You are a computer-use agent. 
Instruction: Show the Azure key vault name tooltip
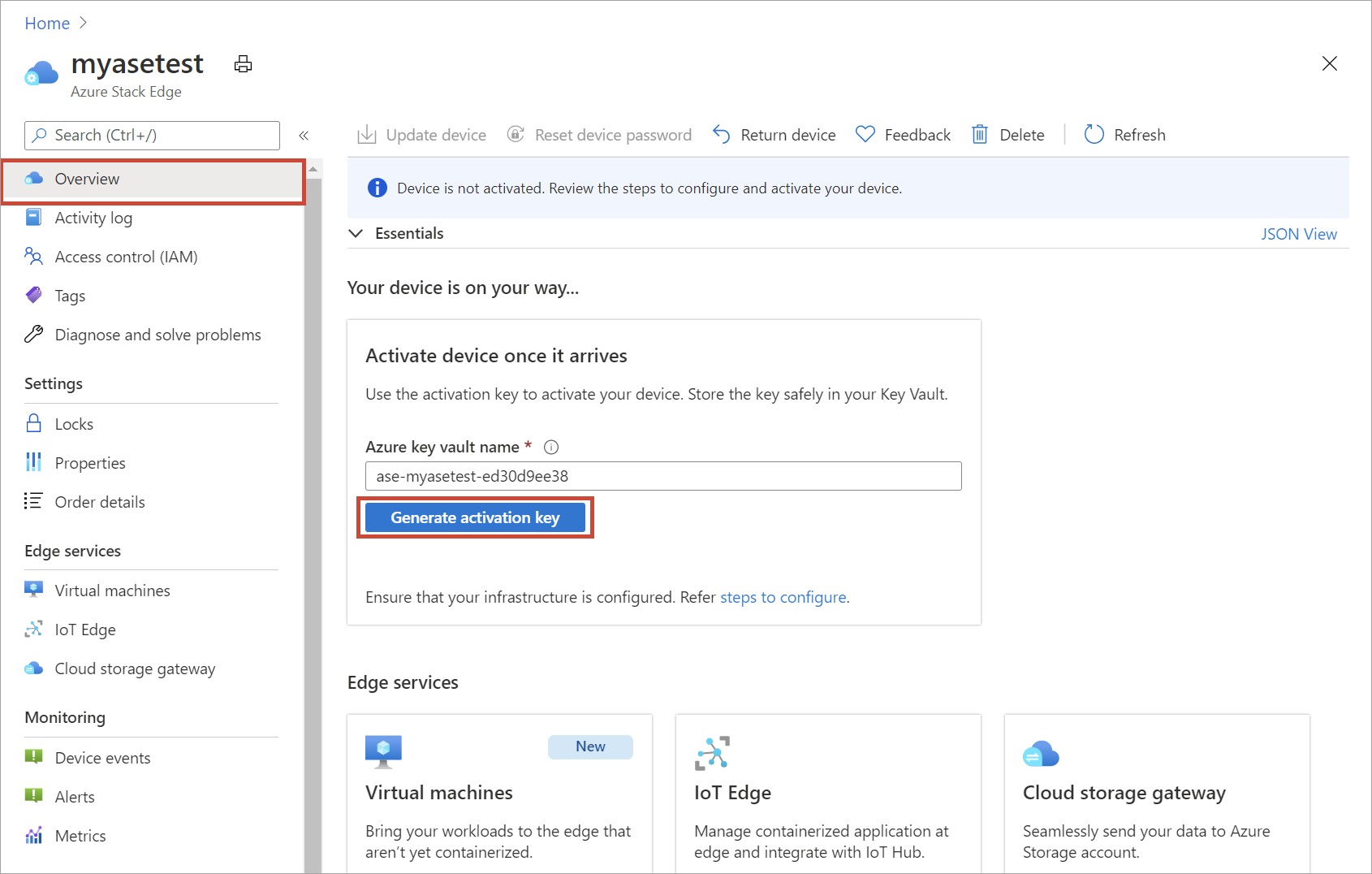(551, 446)
